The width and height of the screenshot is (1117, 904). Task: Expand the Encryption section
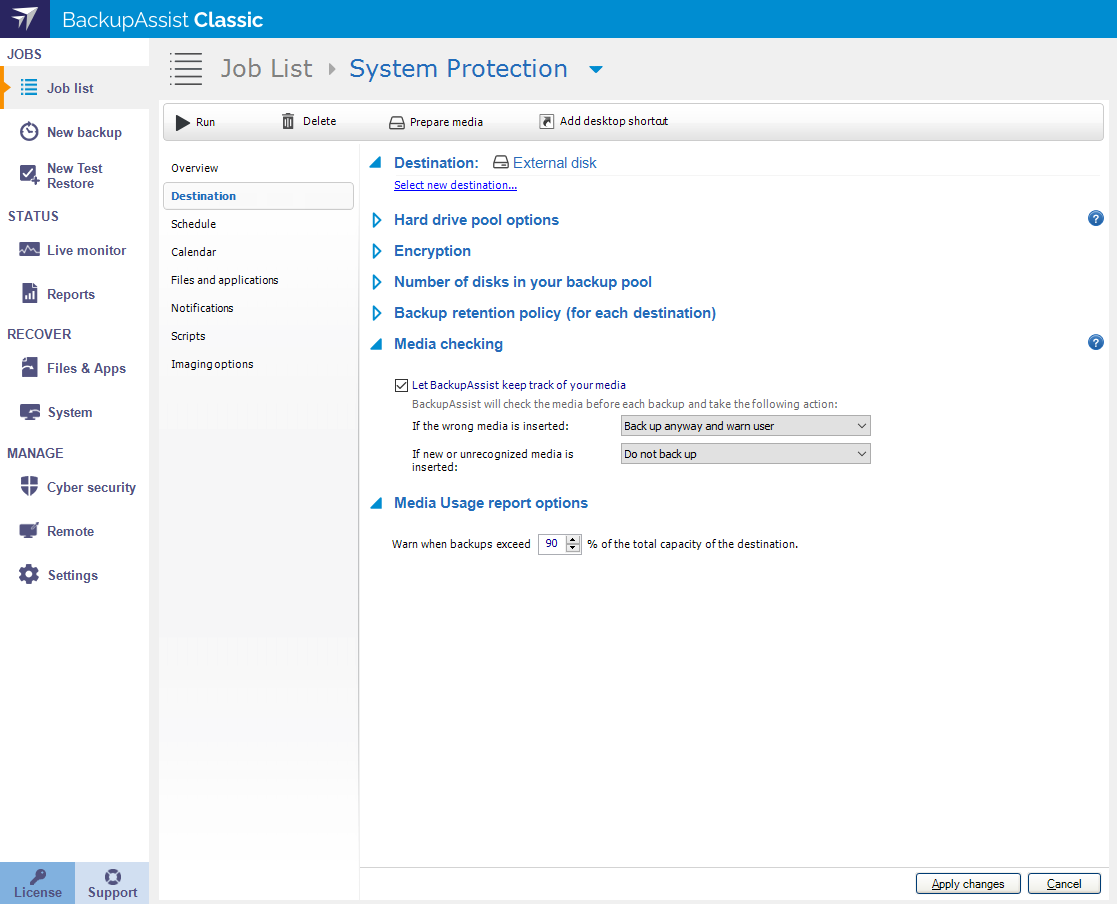coord(377,251)
